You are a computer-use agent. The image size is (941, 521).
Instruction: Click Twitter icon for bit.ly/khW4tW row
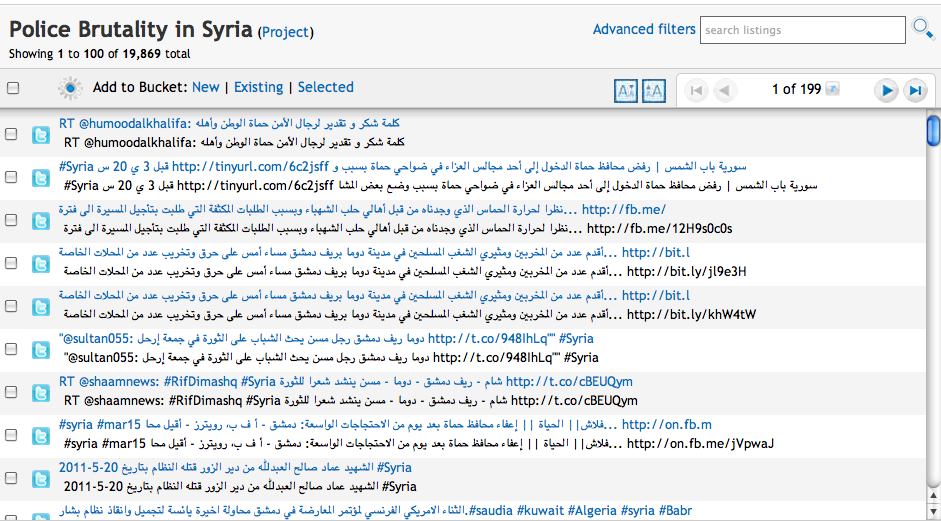pos(41,307)
